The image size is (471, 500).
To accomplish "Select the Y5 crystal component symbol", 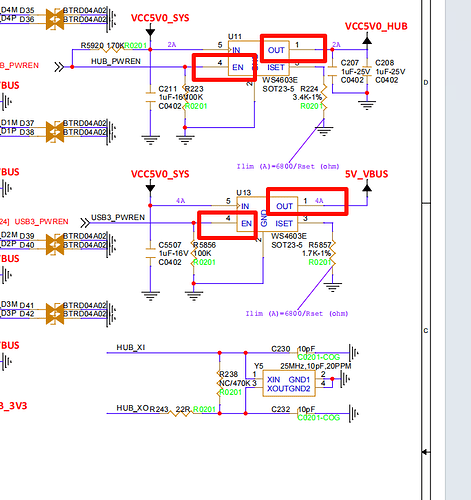I will click(289, 384).
